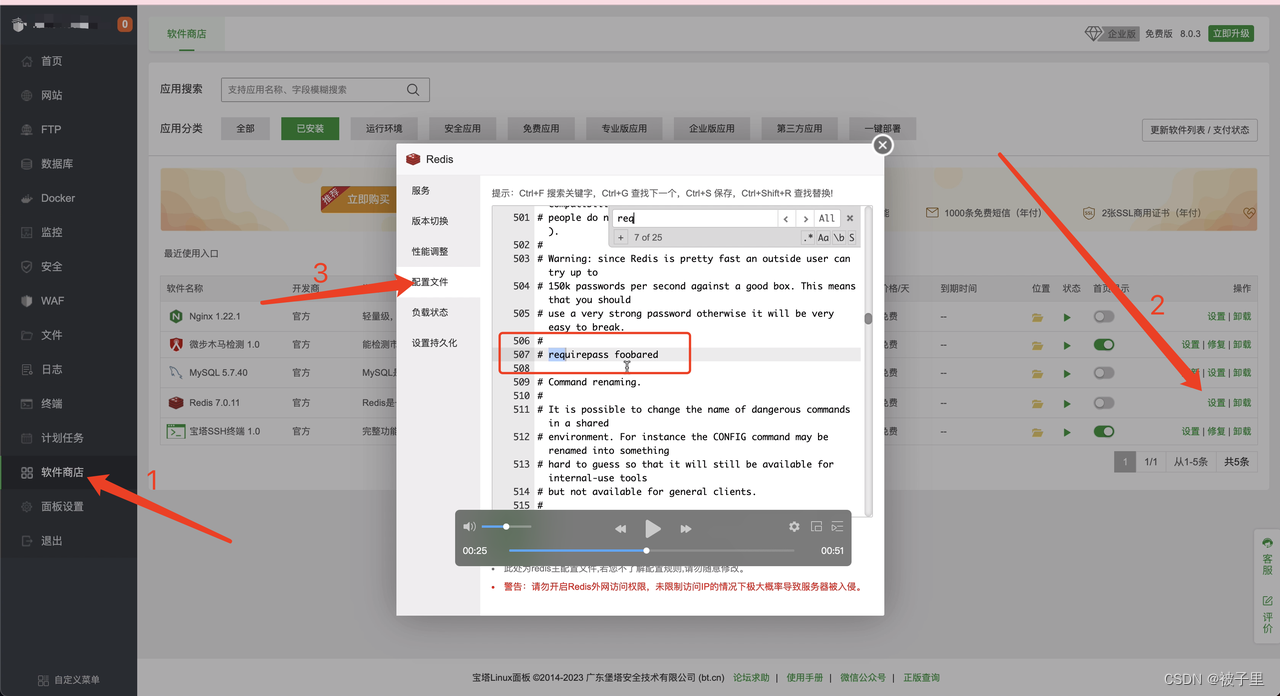The width and height of the screenshot is (1280, 696).
Task: Toggle search in selection S
Action: tap(852, 237)
